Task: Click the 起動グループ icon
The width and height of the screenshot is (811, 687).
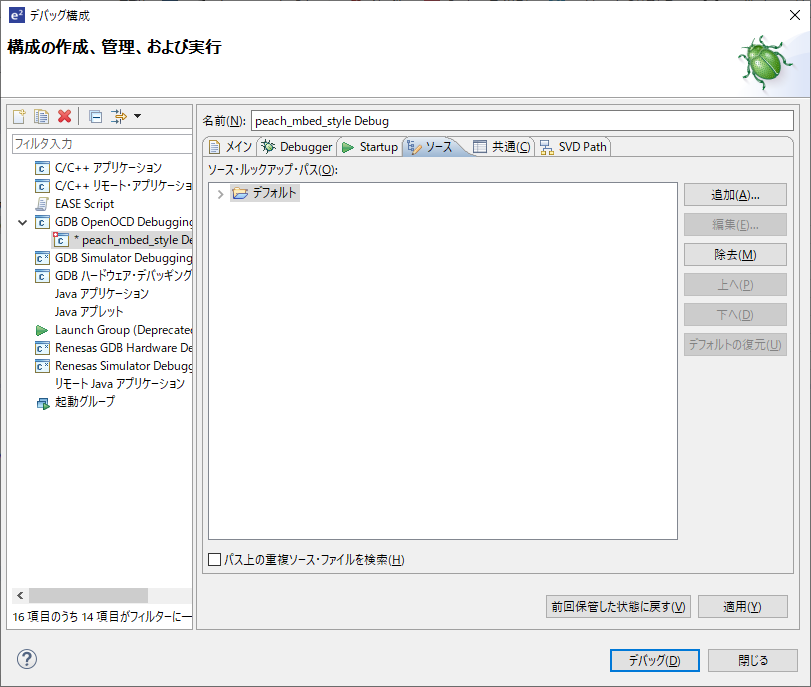Action: (x=42, y=403)
